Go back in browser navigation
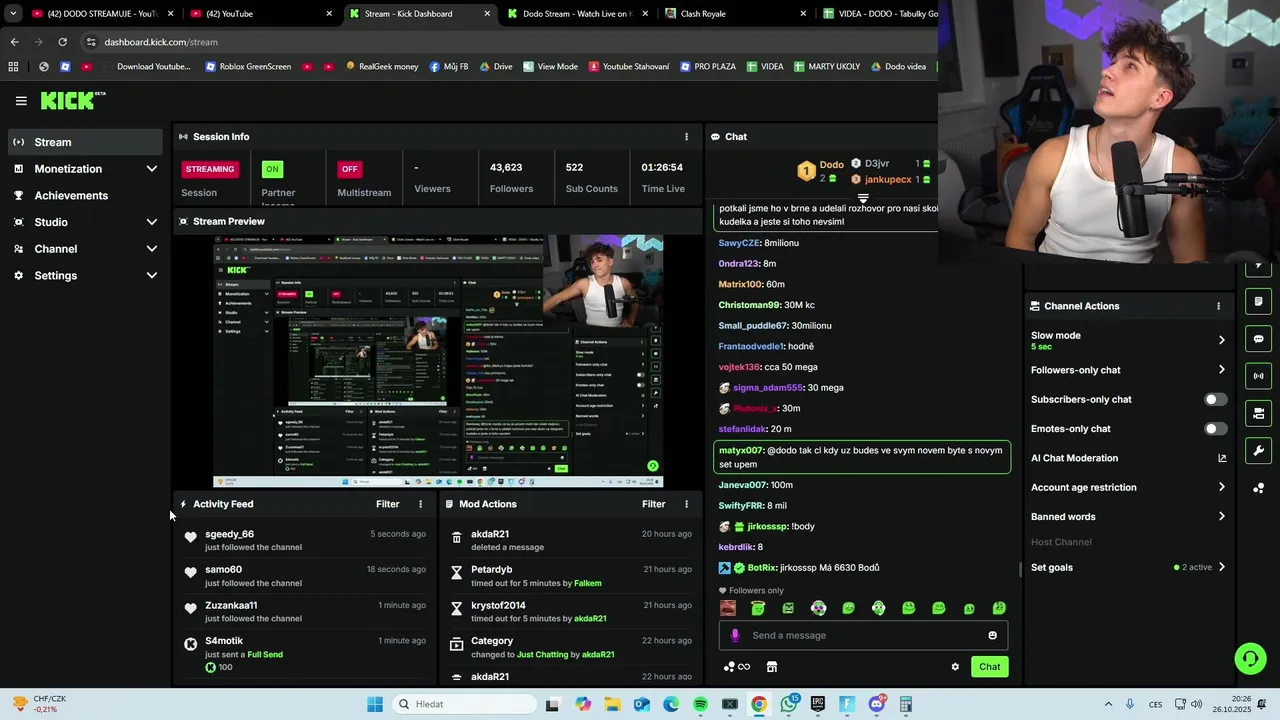The image size is (1280, 720). click(x=14, y=42)
